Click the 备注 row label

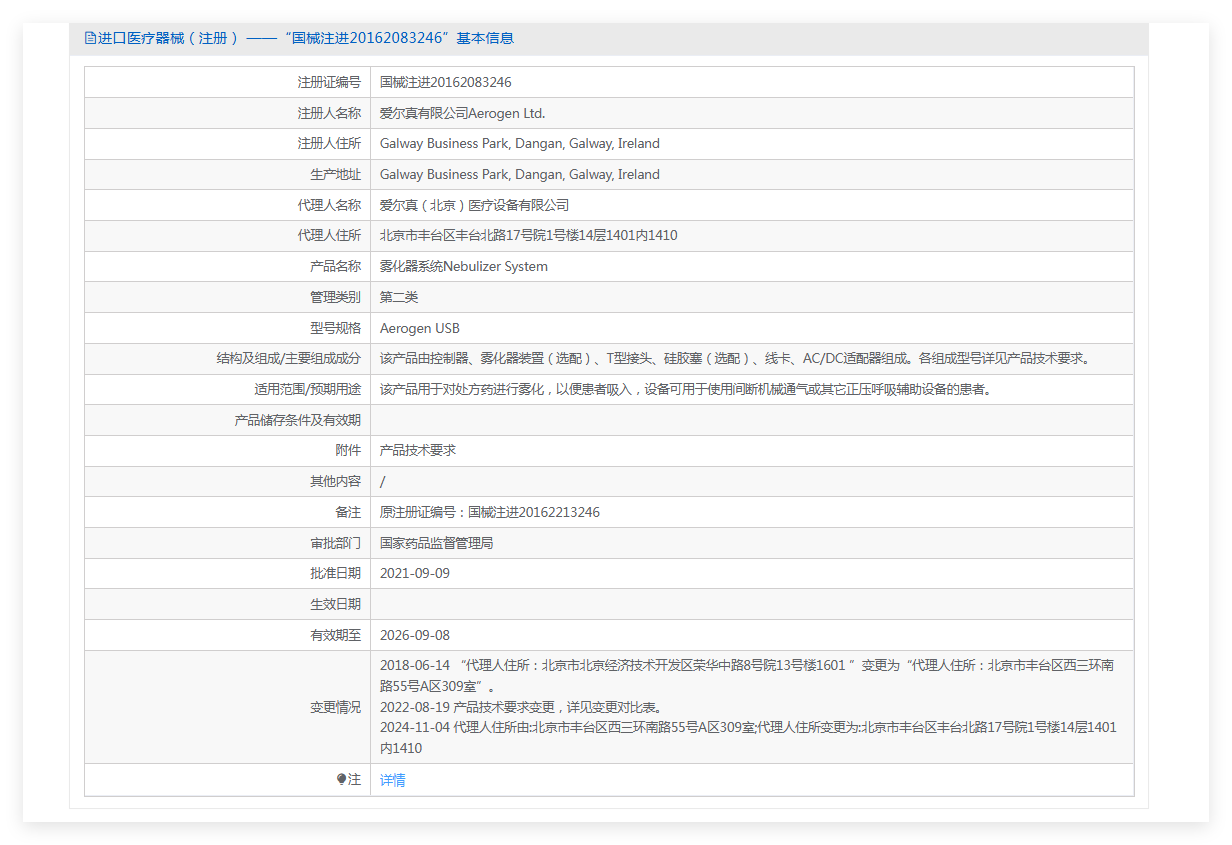[x=348, y=512]
